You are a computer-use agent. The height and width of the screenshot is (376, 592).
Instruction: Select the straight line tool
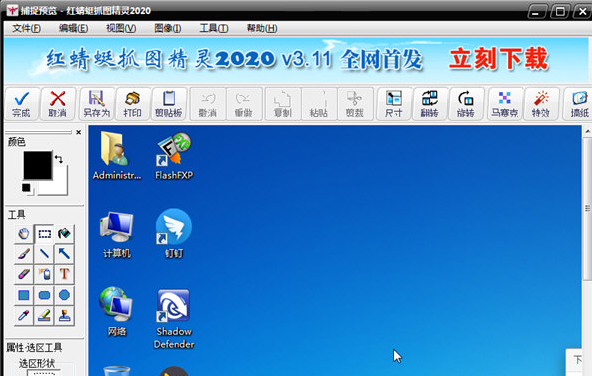[44, 254]
